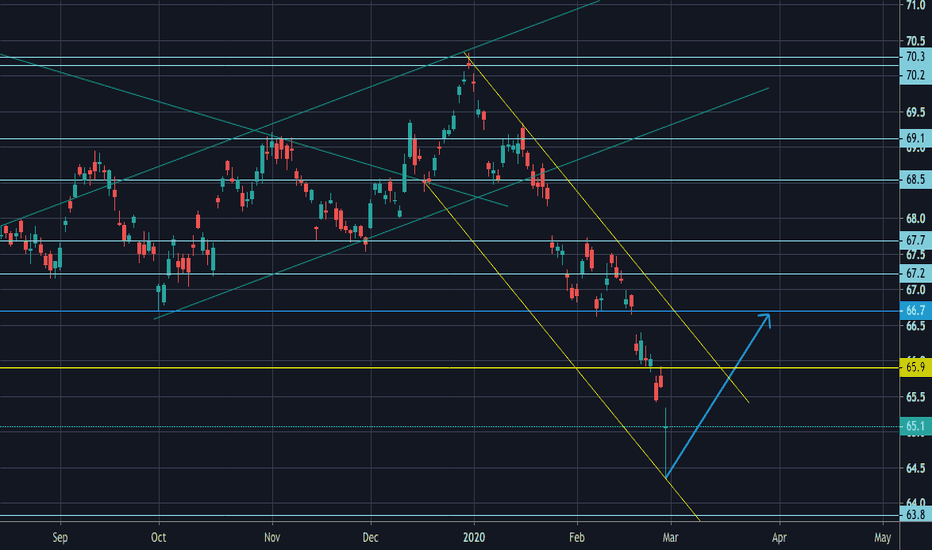Click the Apr label on time axis

point(779,538)
